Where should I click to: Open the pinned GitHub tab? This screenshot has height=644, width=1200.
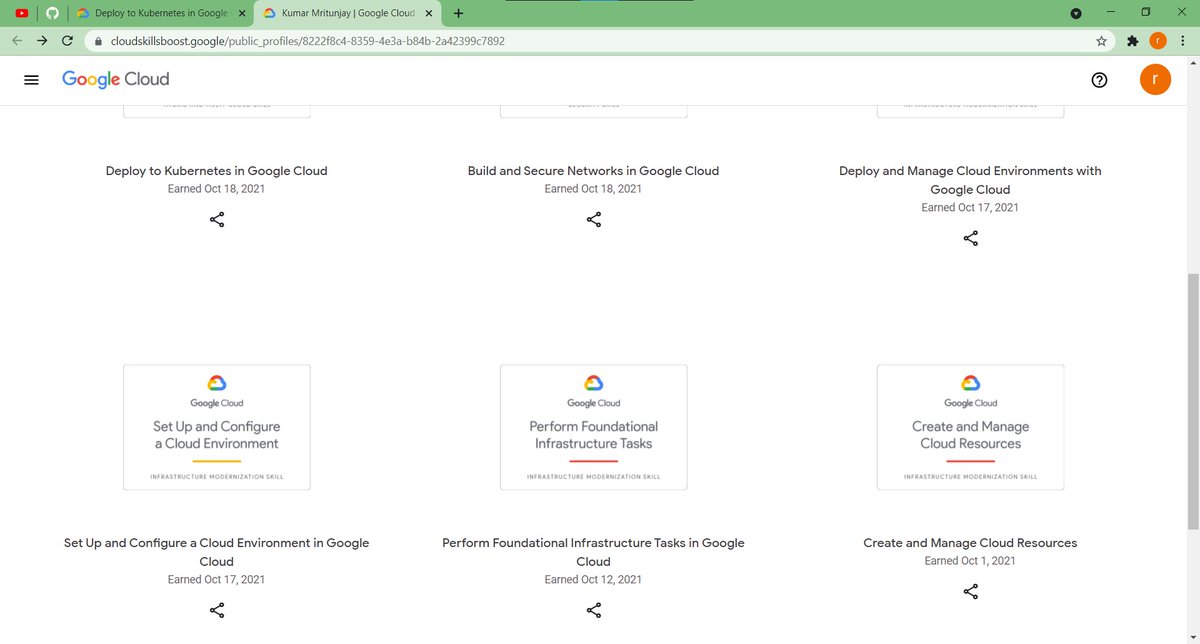(x=53, y=13)
